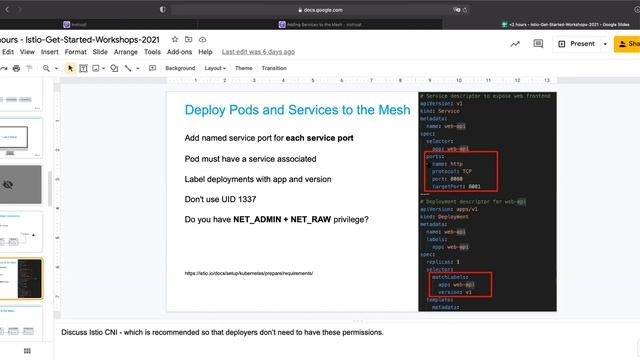Open the Edit menu
Image resolution: width=640 pixels, height=360 pixels.
(x=8, y=52)
